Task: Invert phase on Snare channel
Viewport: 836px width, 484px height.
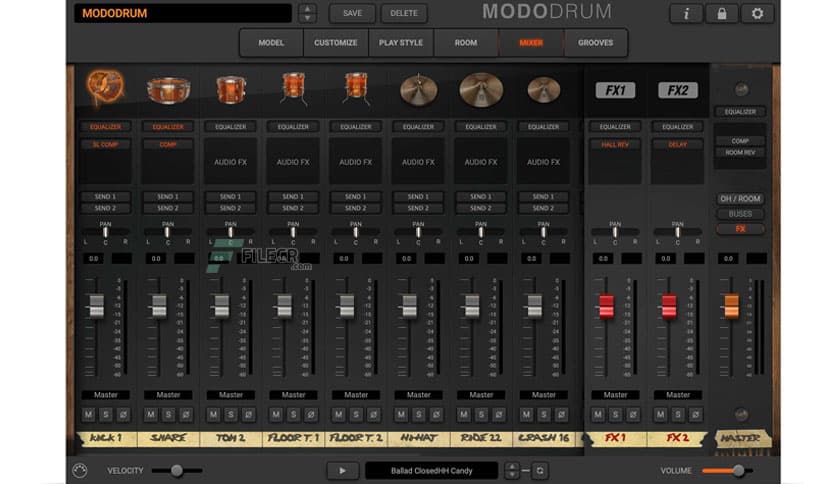Action: [186, 414]
